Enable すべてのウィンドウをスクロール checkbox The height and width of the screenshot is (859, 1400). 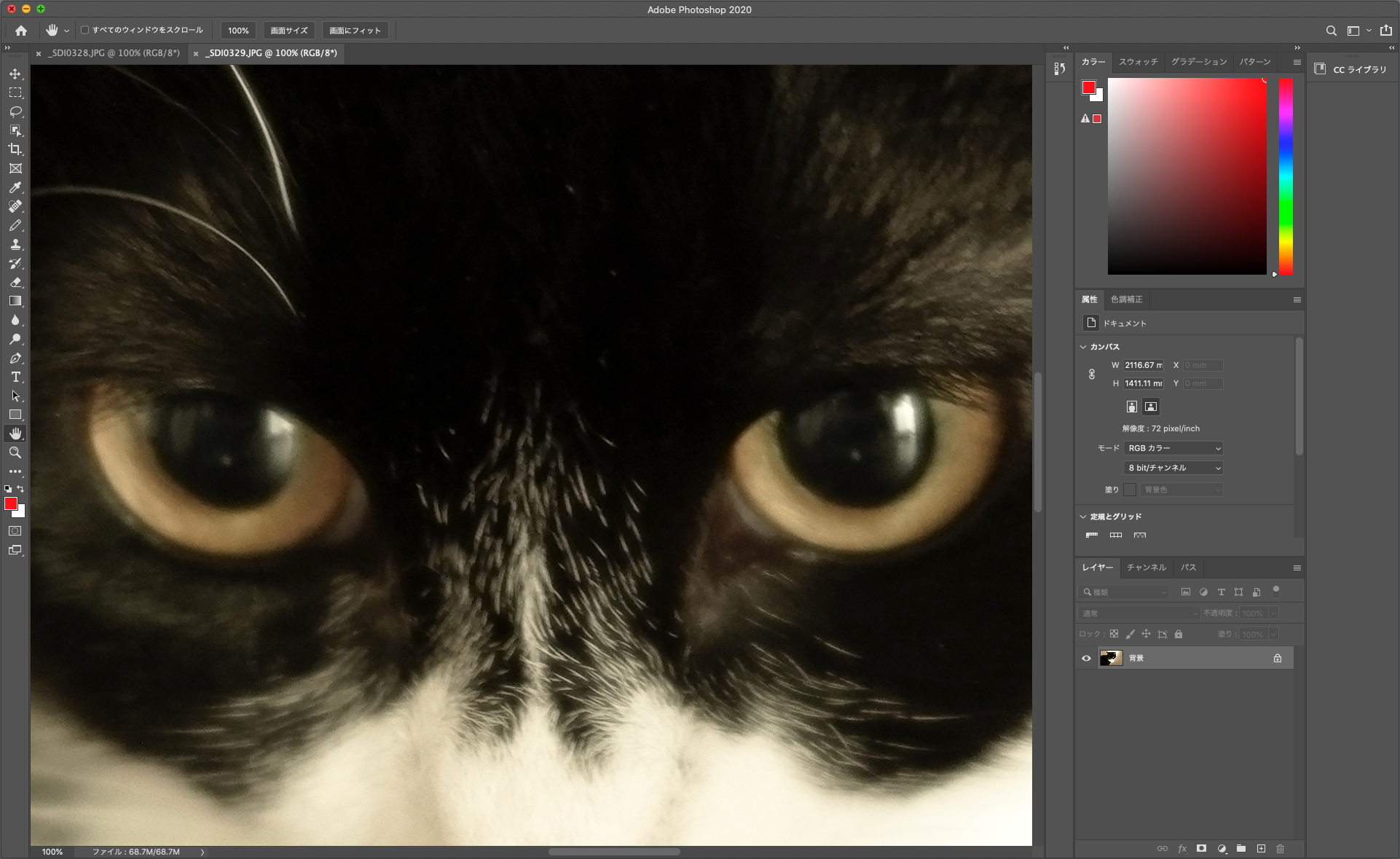[85, 30]
